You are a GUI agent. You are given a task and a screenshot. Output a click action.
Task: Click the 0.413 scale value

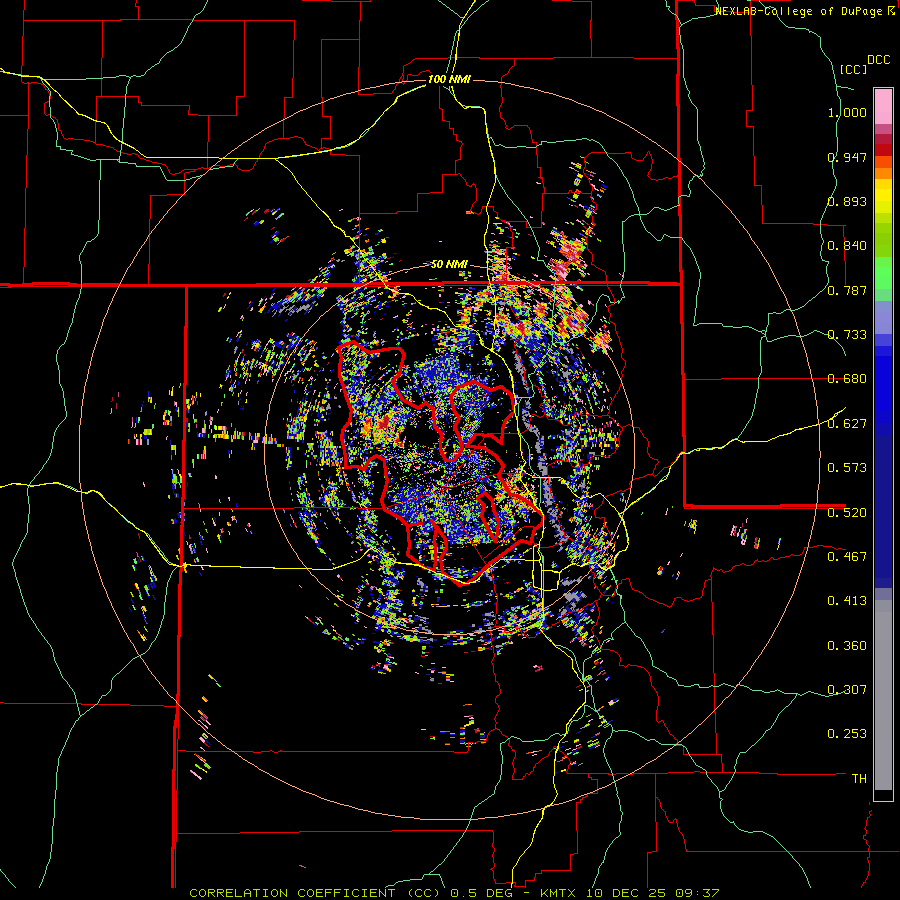click(847, 601)
